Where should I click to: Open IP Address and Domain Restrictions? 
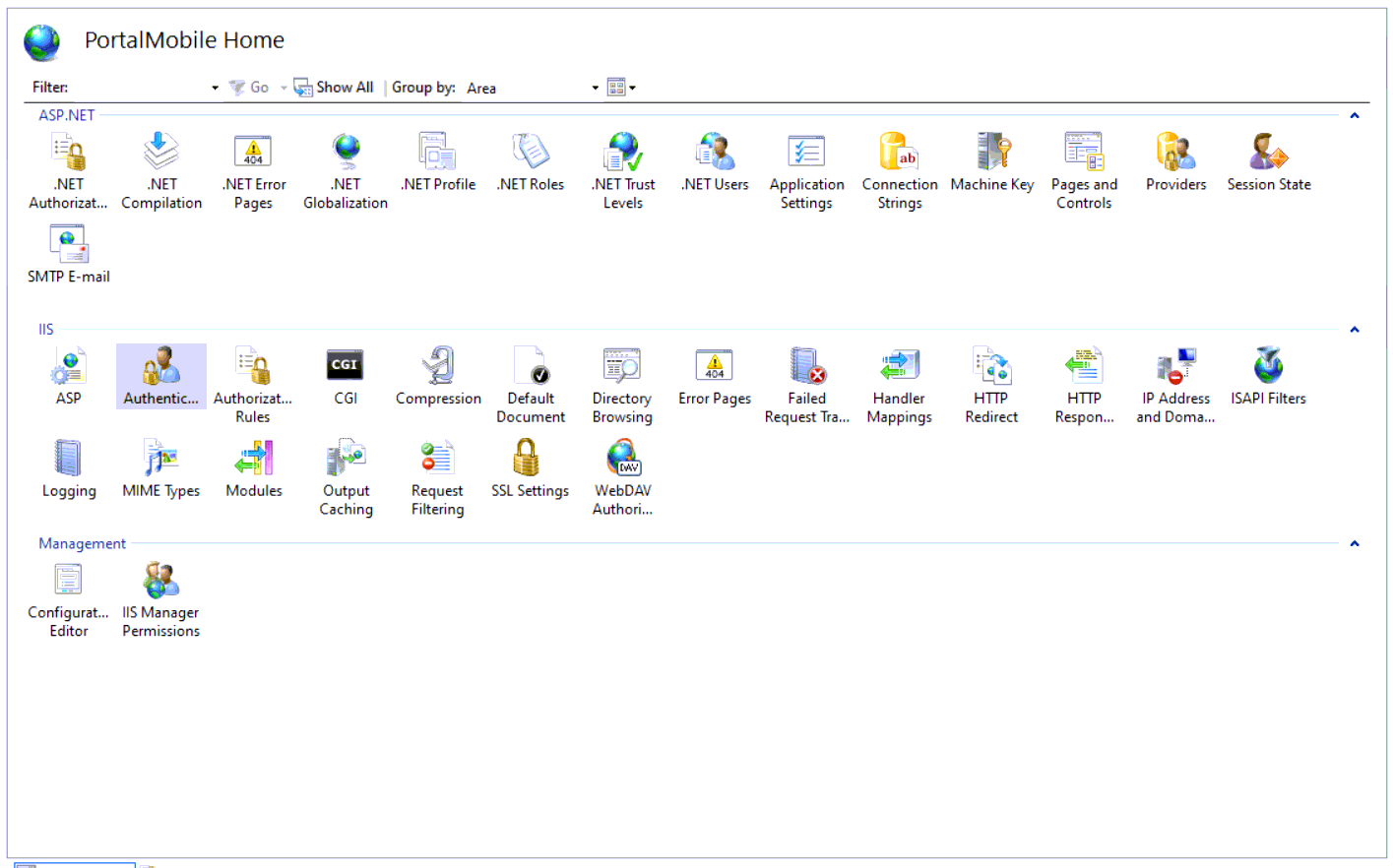coord(1175,386)
